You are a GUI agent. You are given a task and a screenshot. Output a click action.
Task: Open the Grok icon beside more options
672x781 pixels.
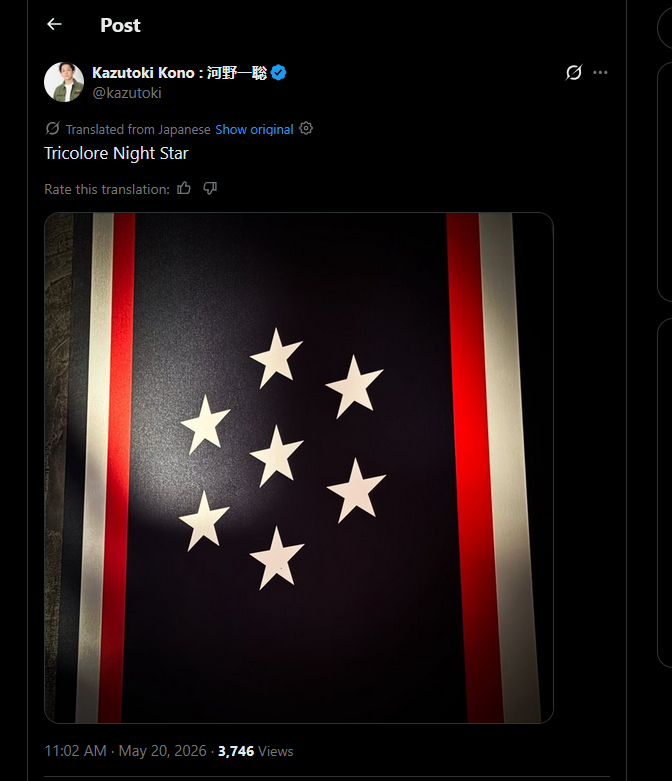(x=573, y=73)
